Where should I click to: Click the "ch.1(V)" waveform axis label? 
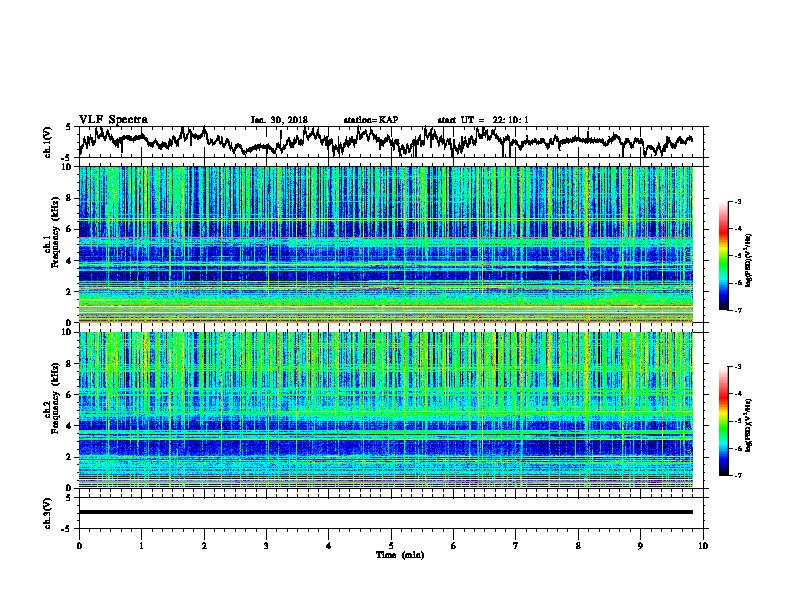pyautogui.click(x=48, y=141)
